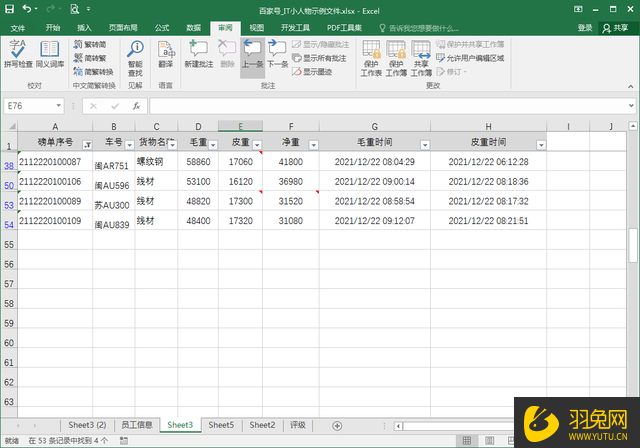Expand the formula bar
640x448 pixels.
point(631,106)
